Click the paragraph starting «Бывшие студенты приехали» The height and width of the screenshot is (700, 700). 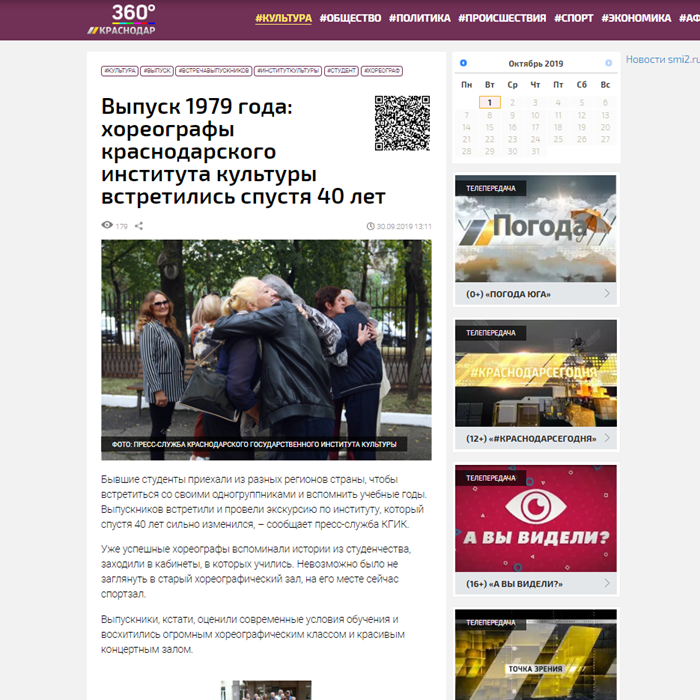coord(264,502)
